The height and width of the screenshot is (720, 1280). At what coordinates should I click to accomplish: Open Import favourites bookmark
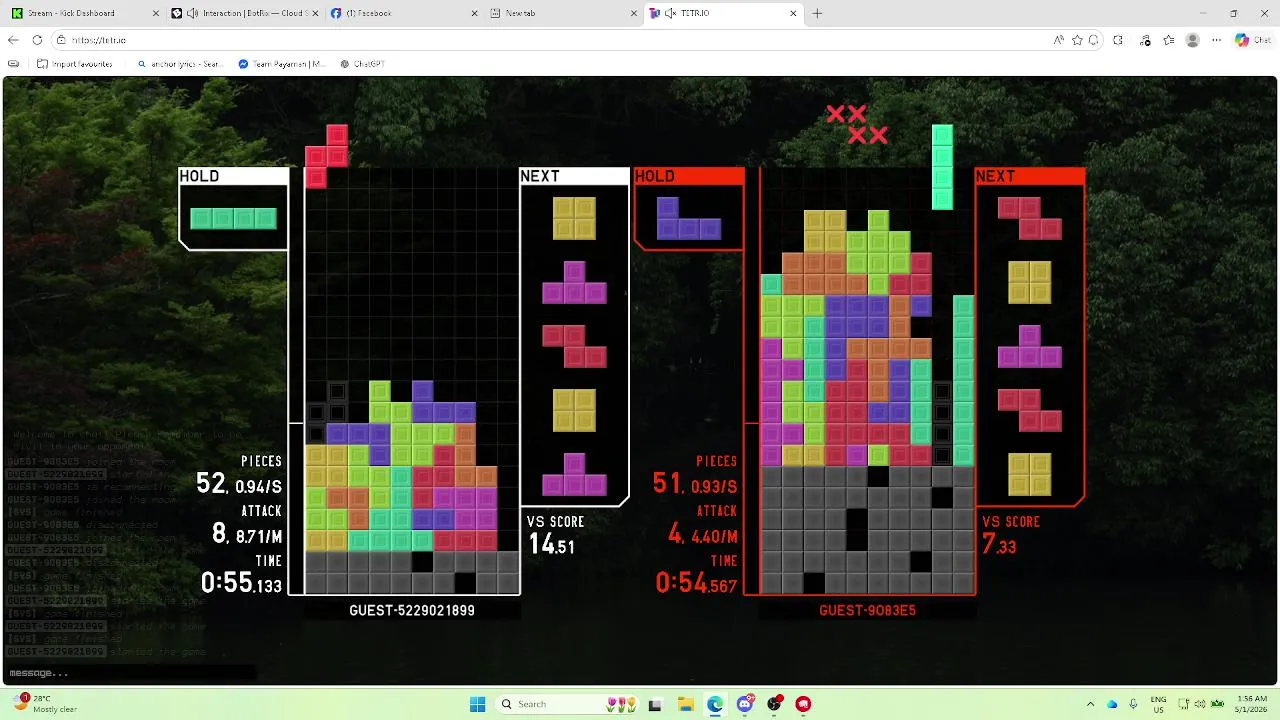click(74, 63)
